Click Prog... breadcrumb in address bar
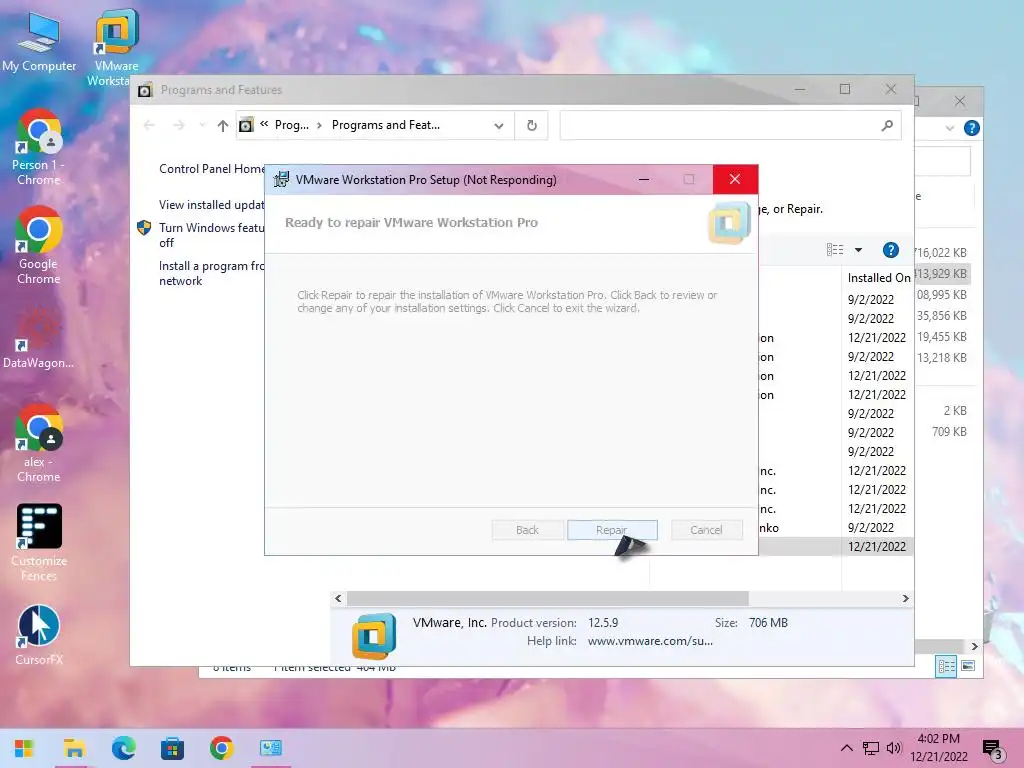The height and width of the screenshot is (768, 1024). (x=291, y=125)
